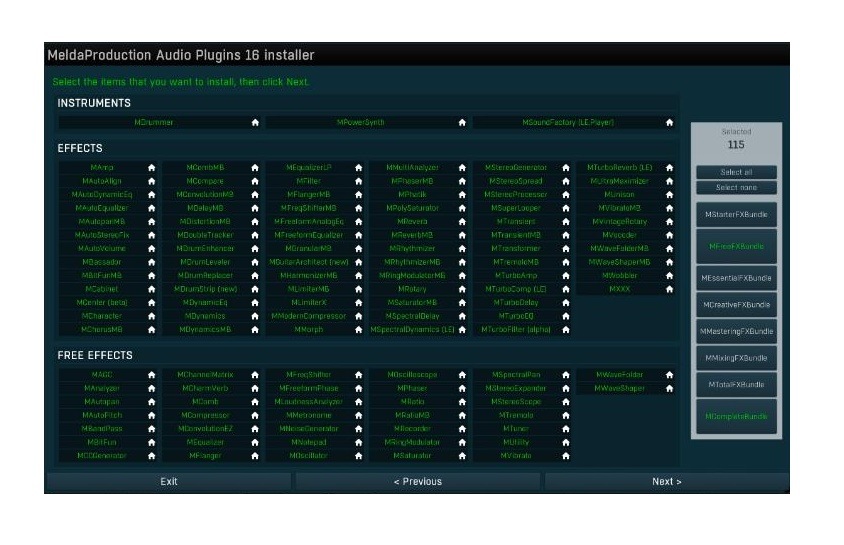Click the home icon beside MMorph
The height and width of the screenshot is (545, 844).
[x=358, y=330]
